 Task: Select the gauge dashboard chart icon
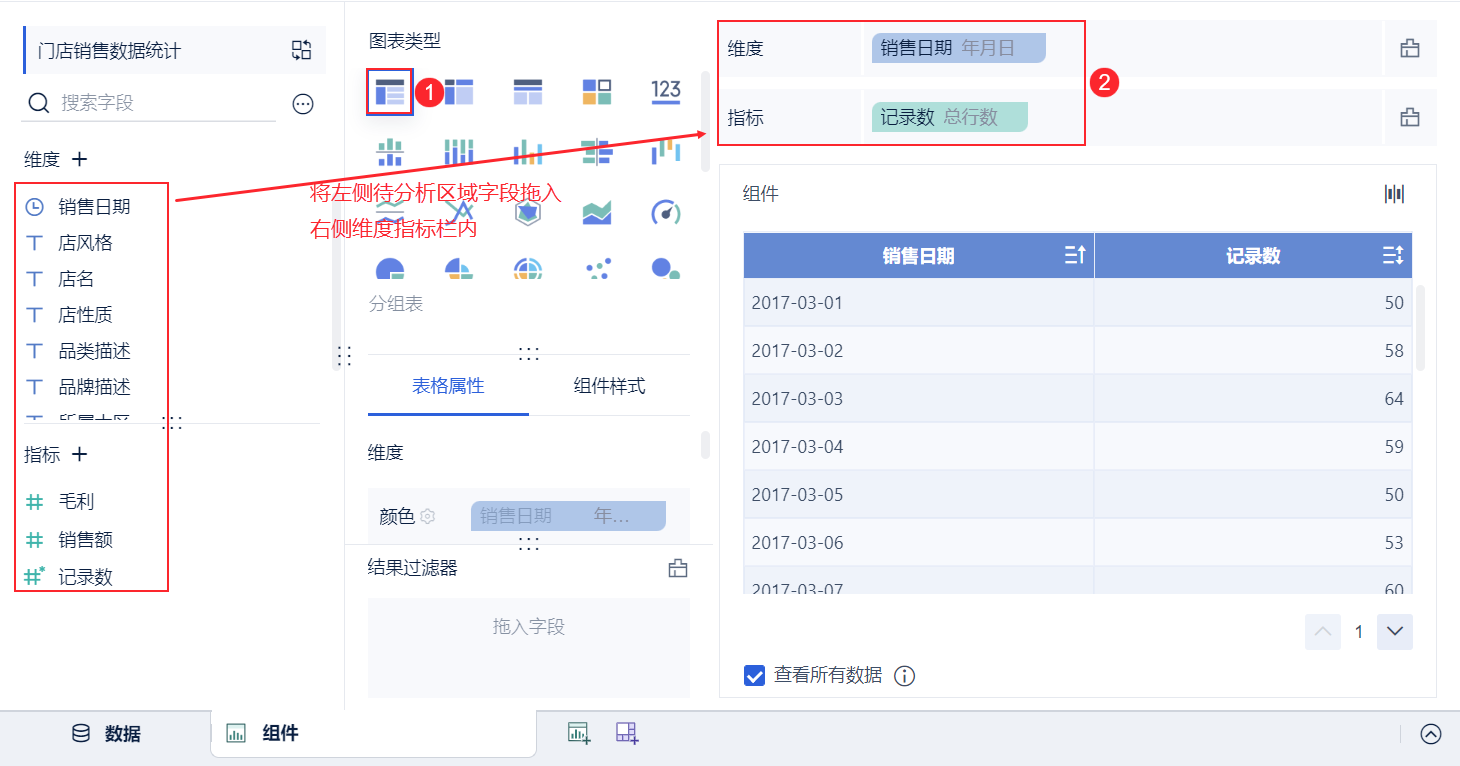(666, 212)
